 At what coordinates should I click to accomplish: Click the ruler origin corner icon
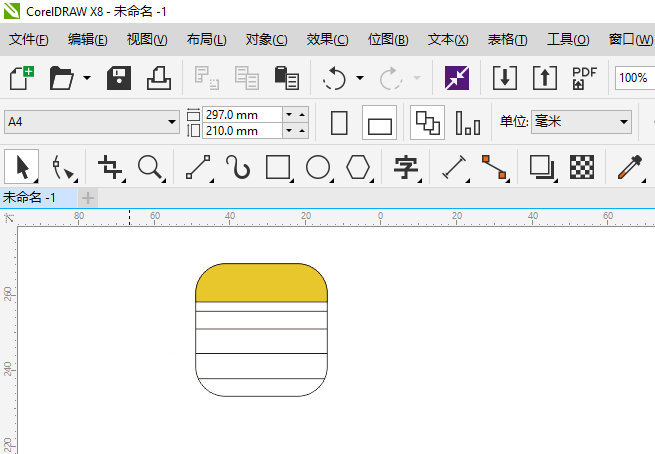point(9,218)
